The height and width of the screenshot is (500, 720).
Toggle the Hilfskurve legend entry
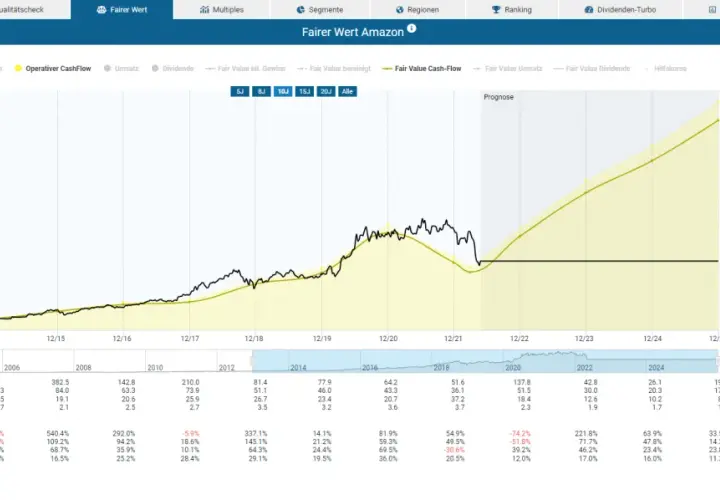click(666, 68)
